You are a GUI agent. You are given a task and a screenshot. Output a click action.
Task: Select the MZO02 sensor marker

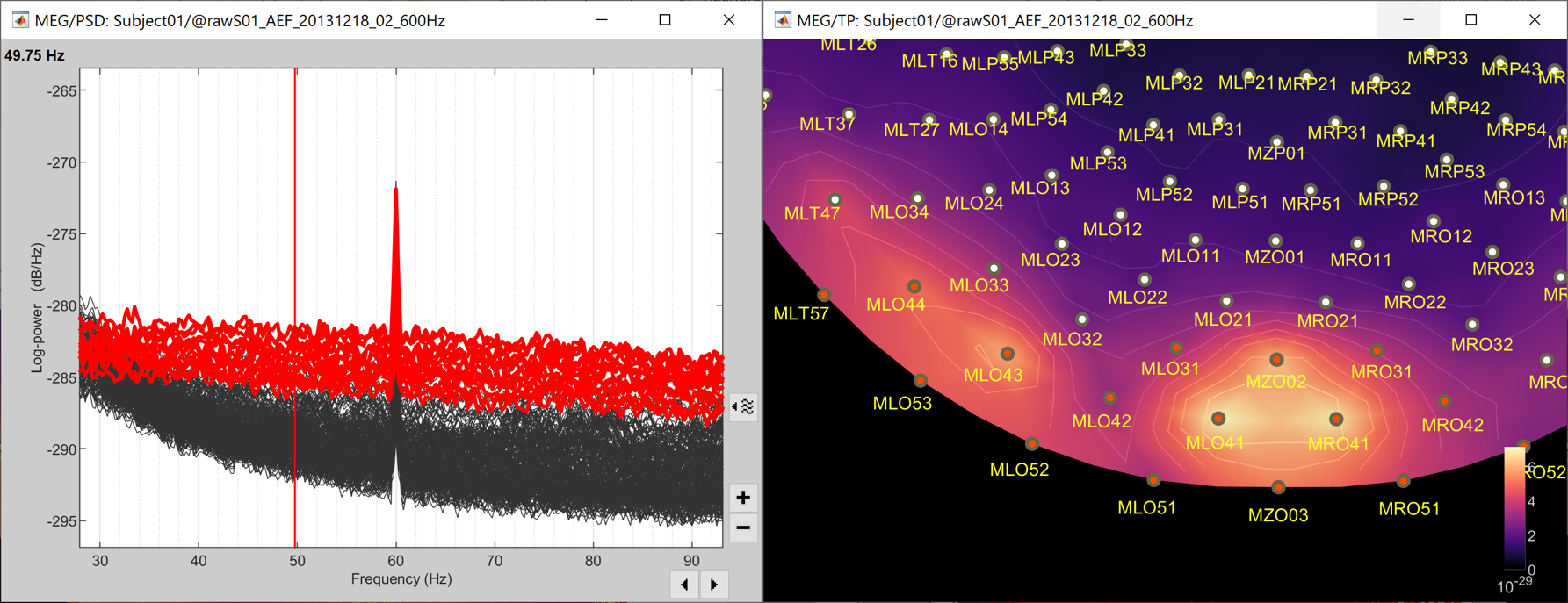pyautogui.click(x=1276, y=360)
